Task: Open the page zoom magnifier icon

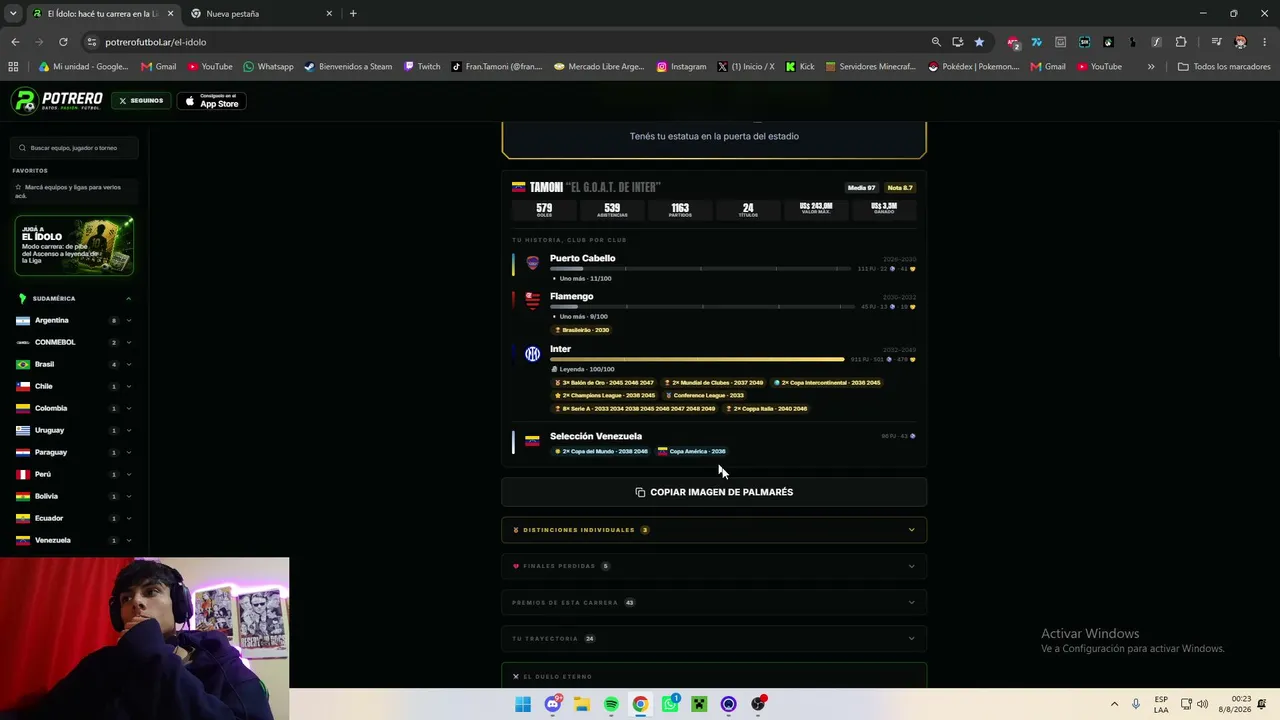Action: coord(936,42)
